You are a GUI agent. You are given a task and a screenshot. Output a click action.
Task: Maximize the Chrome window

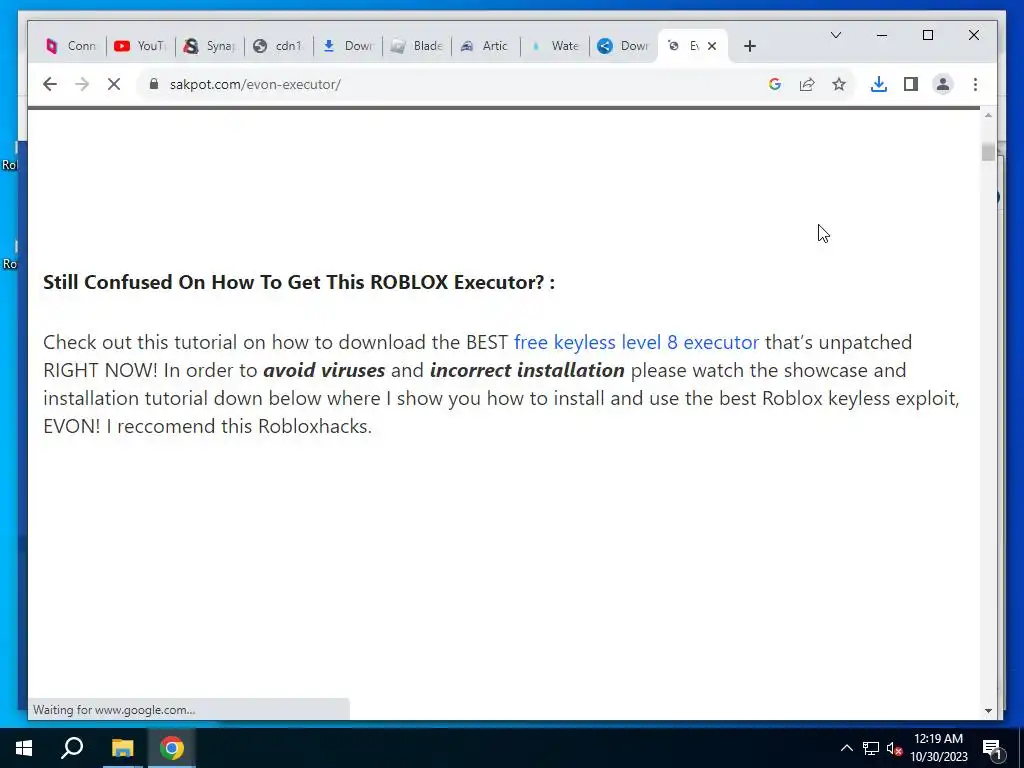[927, 35]
